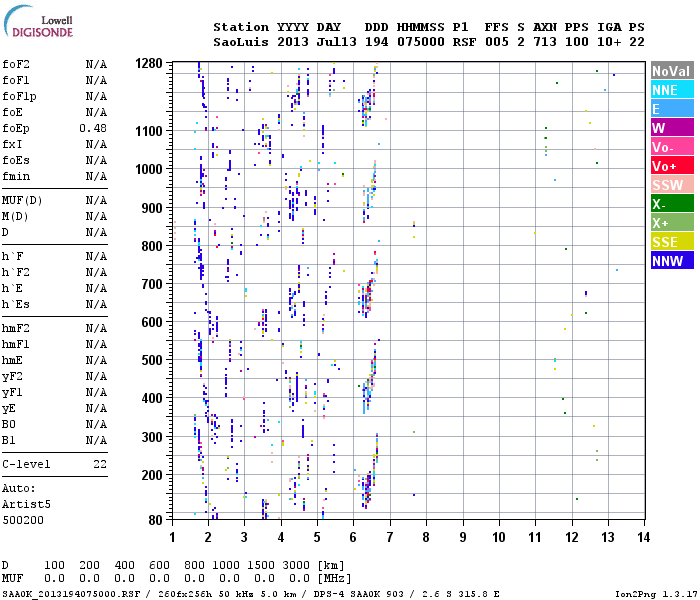Click the 1280 height axis label
Screen dimensions: 700x600
click(x=149, y=63)
